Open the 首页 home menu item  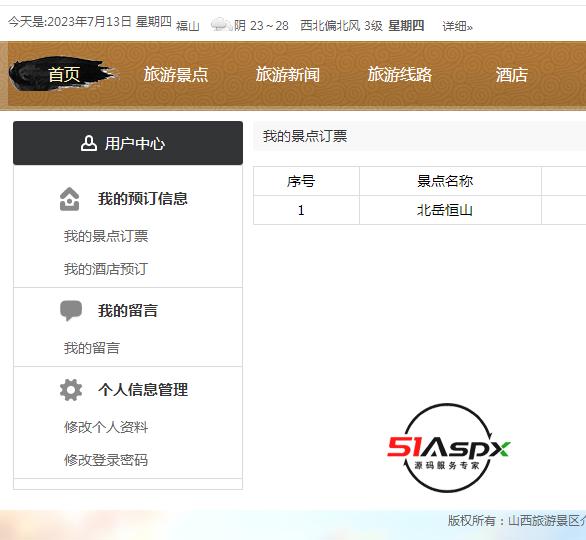[64, 74]
